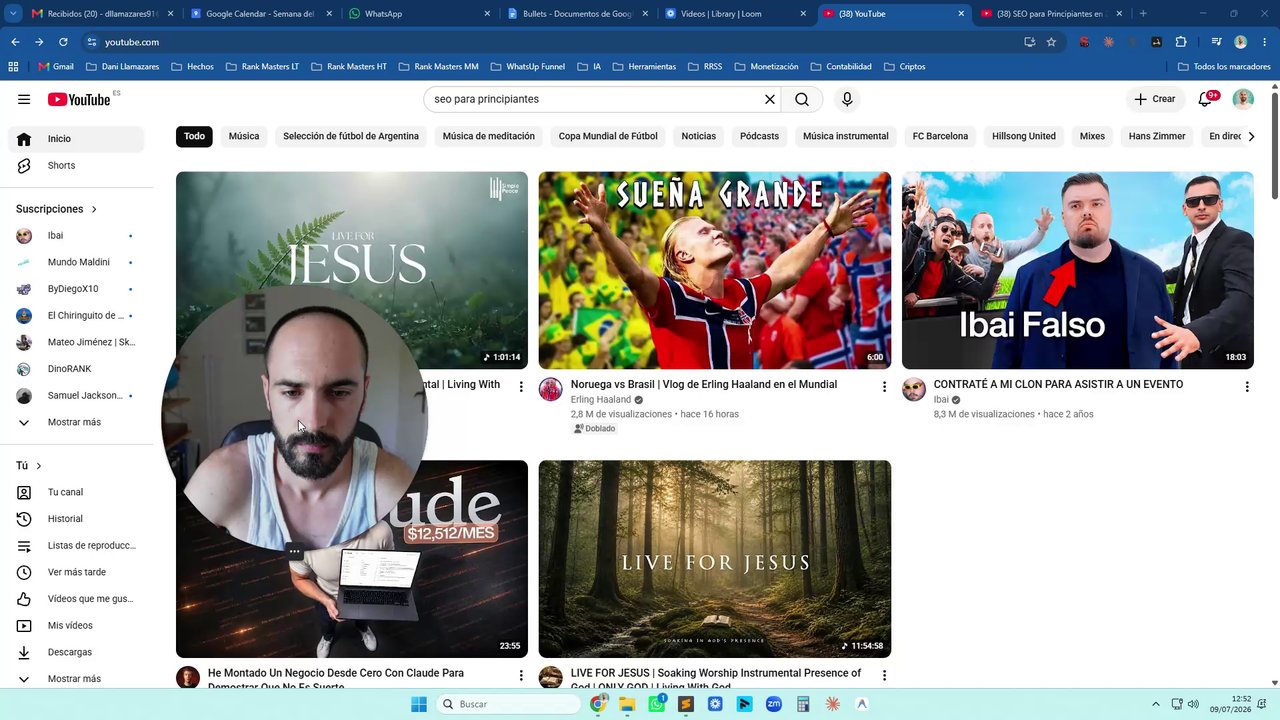Open ByDiegoX10 subscription
The width and height of the screenshot is (1280, 720).
coord(76,289)
